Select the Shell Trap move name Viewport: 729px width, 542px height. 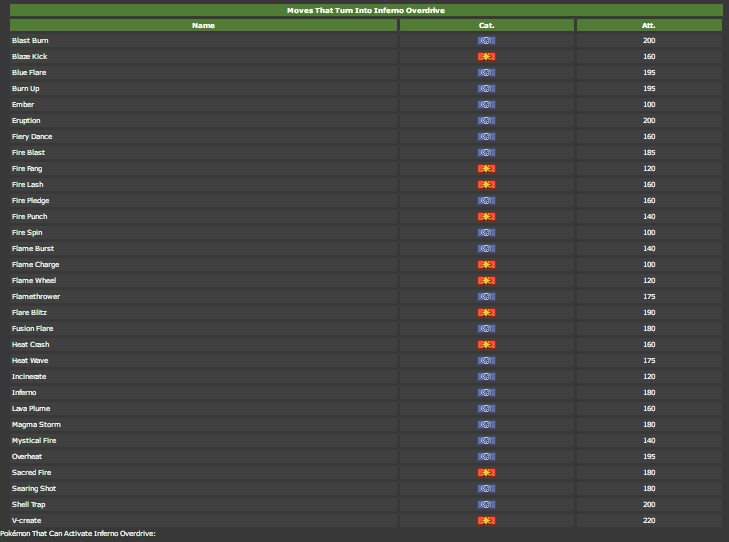(x=29, y=505)
